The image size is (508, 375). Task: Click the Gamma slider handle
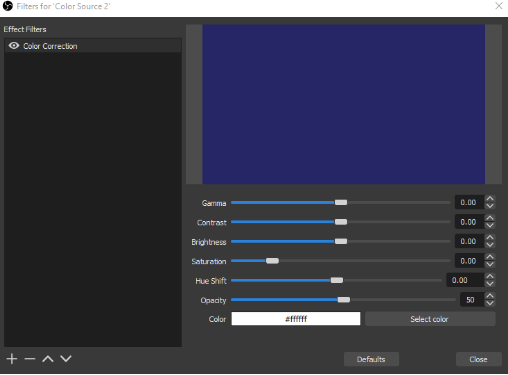tap(341, 202)
